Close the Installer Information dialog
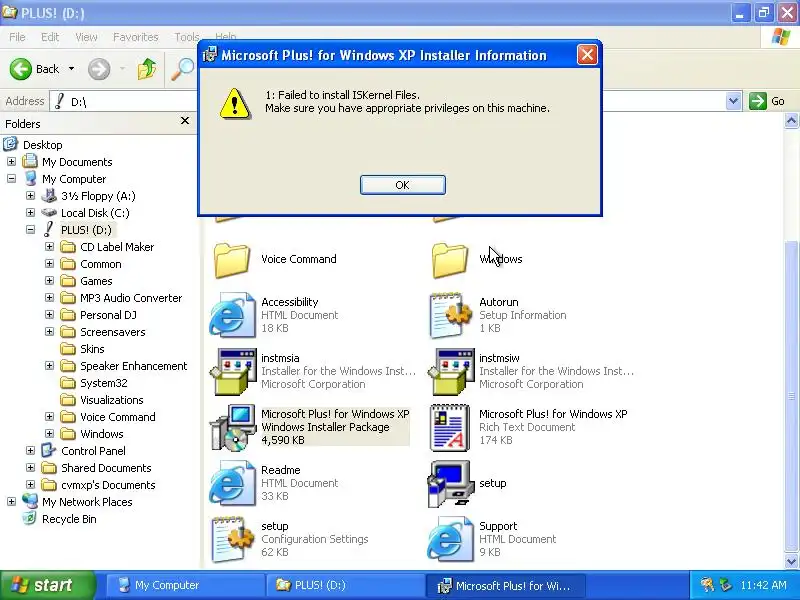The width and height of the screenshot is (800, 600). click(587, 54)
